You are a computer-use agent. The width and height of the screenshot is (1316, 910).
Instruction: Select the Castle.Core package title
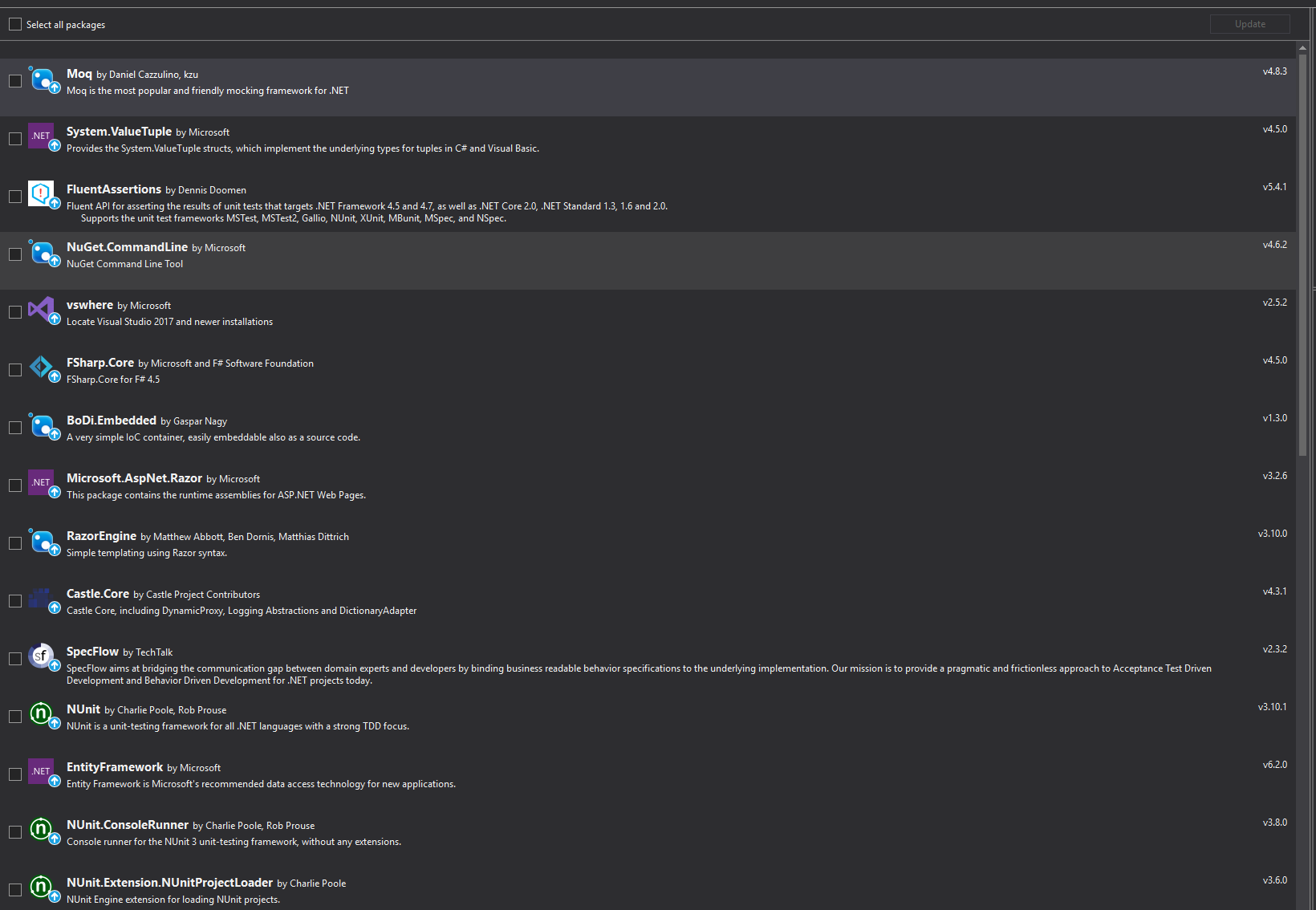tap(98, 594)
